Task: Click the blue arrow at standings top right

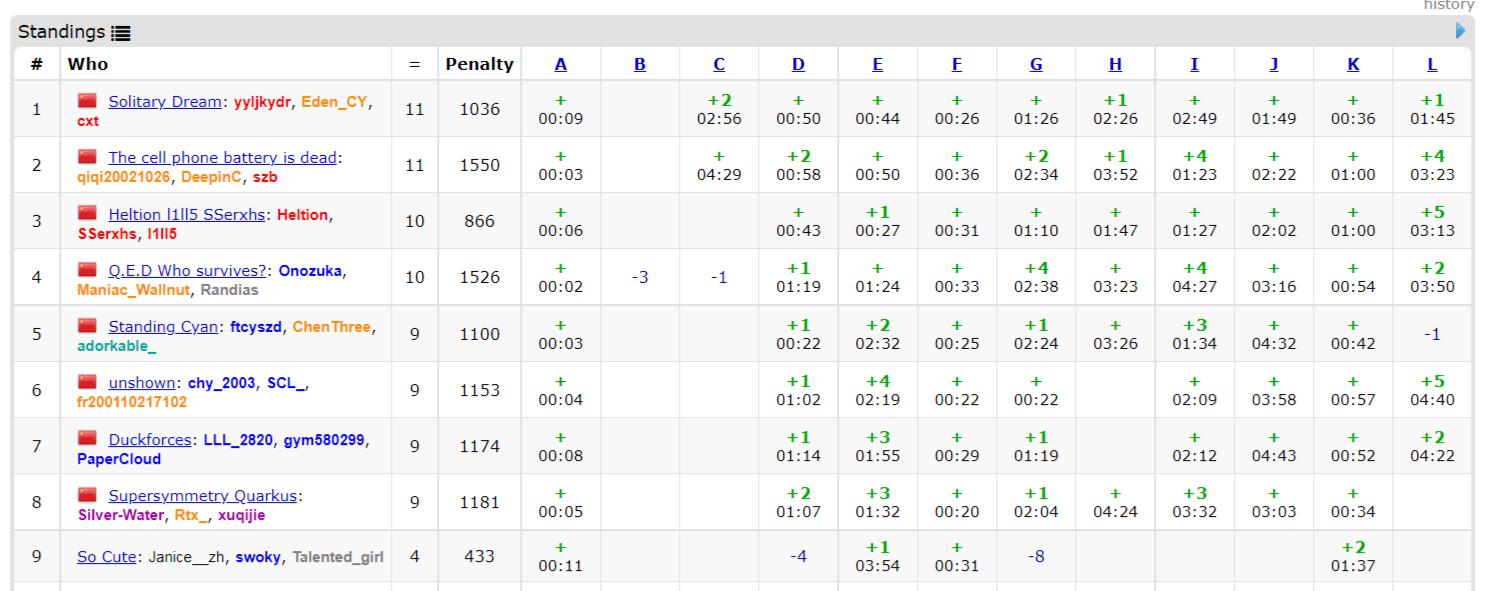Action: (x=1460, y=31)
